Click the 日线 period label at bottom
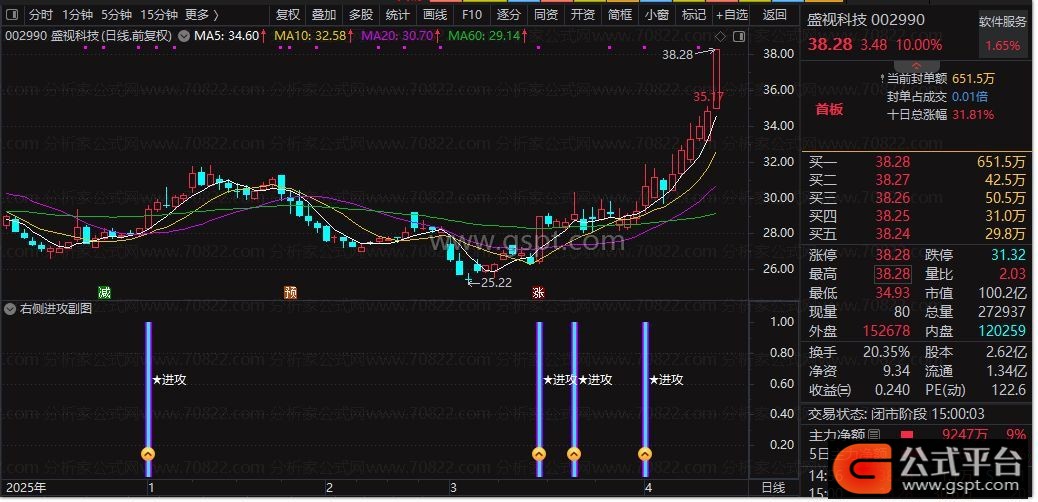The image size is (1038, 502). tap(773, 488)
